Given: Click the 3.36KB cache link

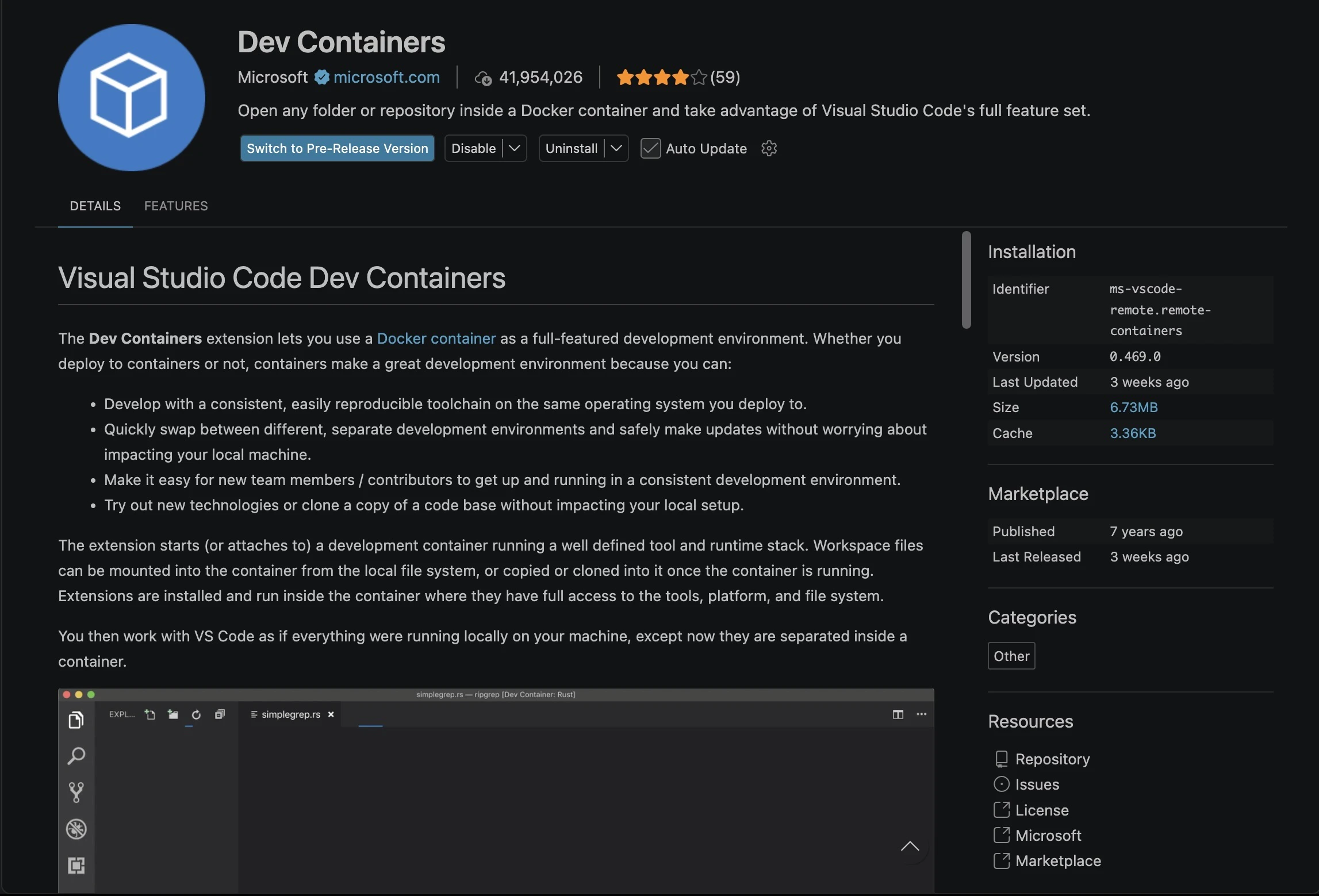Looking at the screenshot, I should [x=1133, y=433].
